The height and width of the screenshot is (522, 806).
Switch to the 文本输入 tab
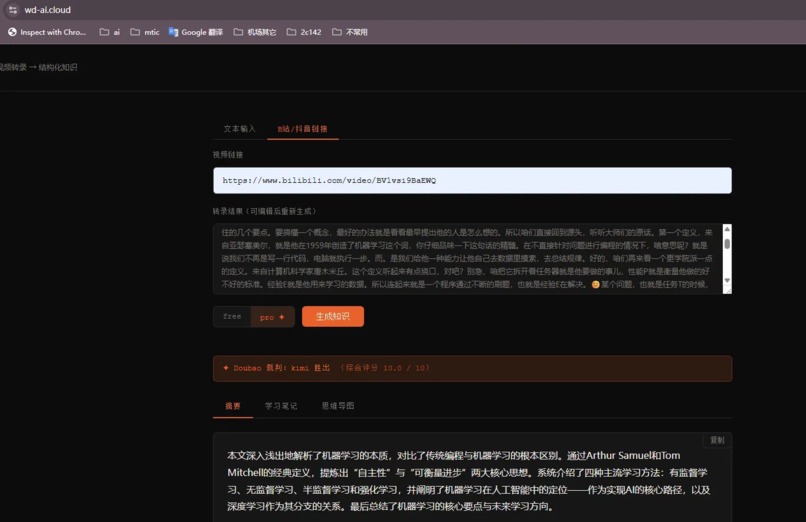pyautogui.click(x=240, y=128)
